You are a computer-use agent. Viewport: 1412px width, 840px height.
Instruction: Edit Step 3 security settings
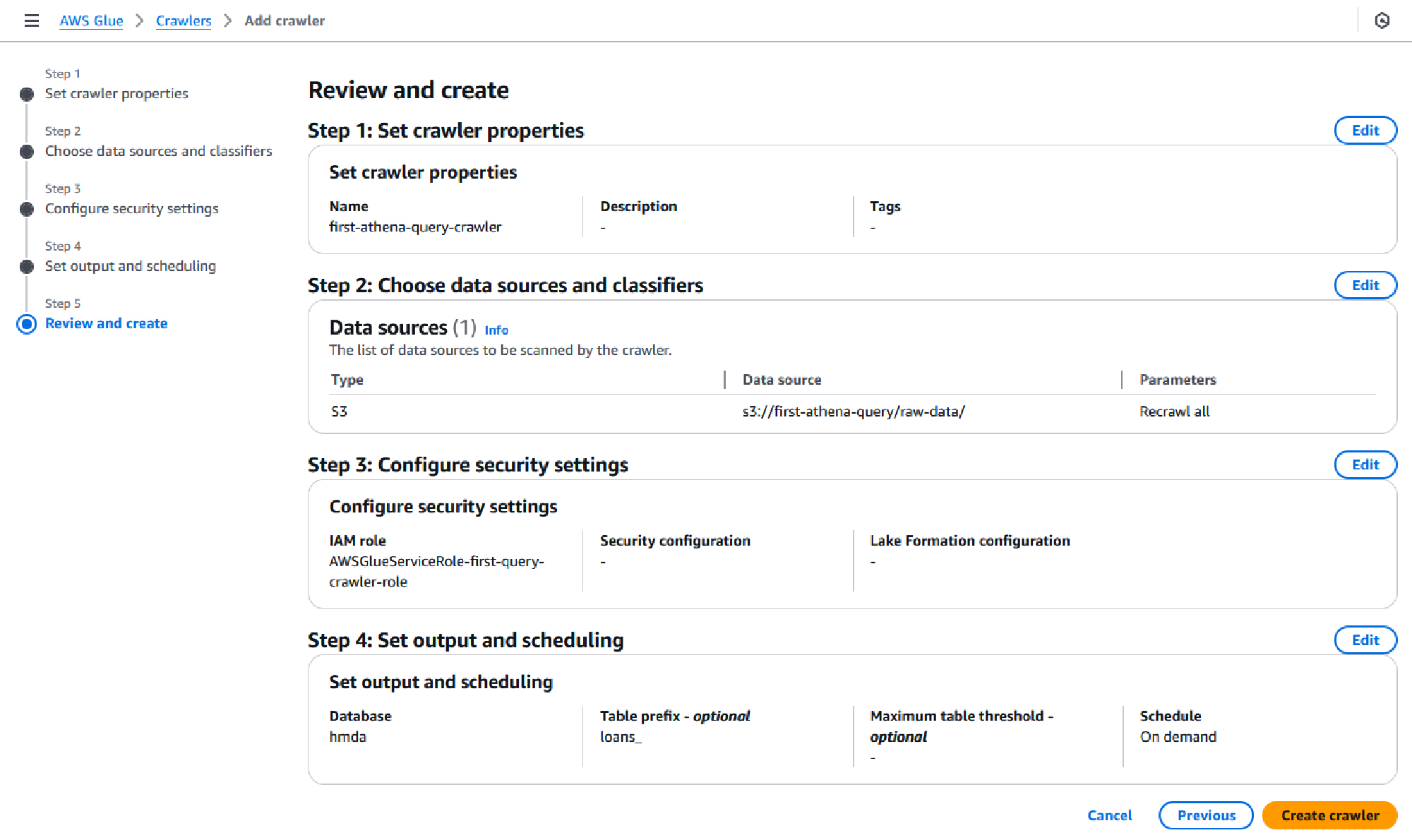click(x=1365, y=464)
